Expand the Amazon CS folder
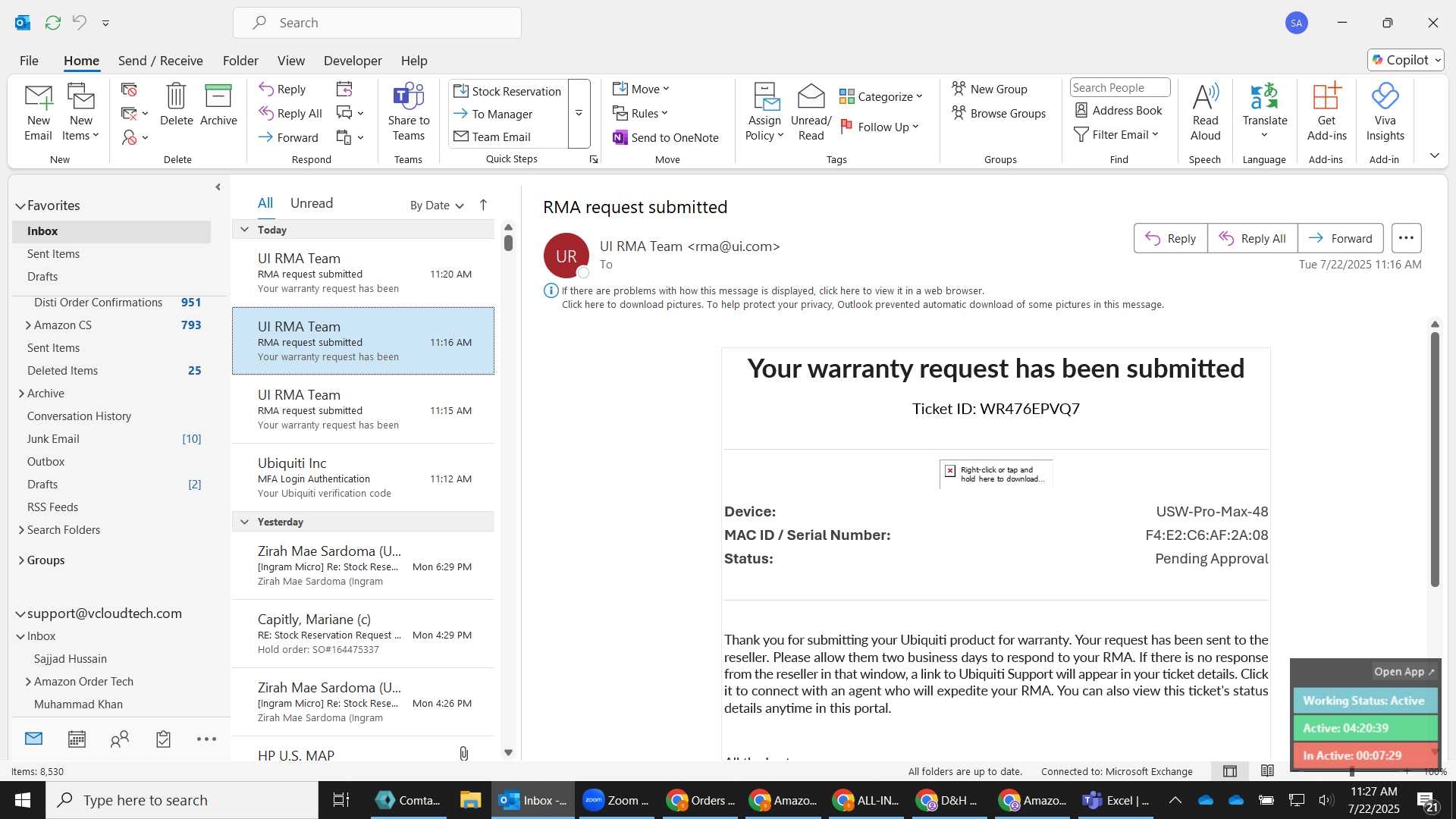1456x819 pixels. click(28, 325)
